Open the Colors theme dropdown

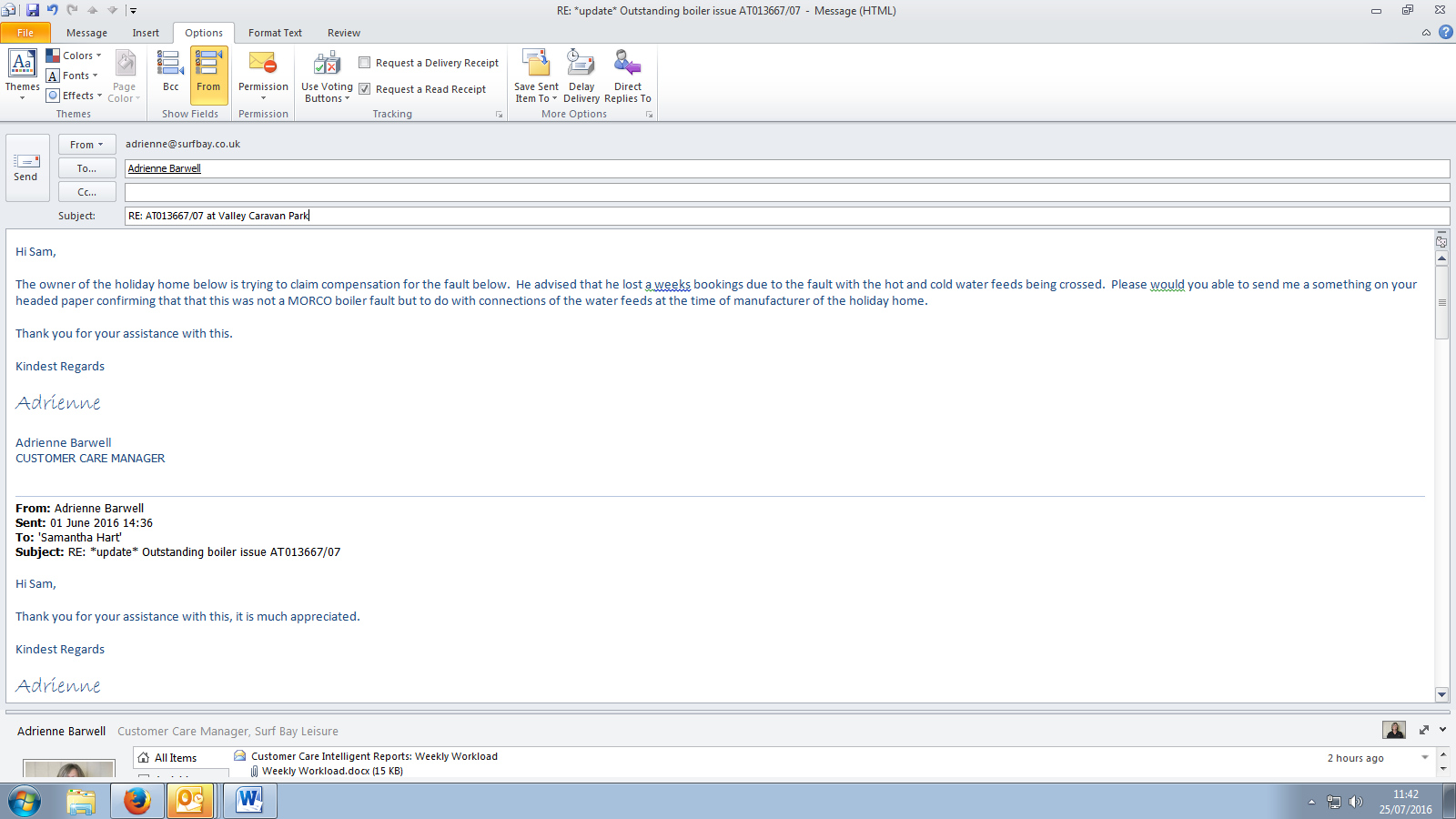[74, 56]
